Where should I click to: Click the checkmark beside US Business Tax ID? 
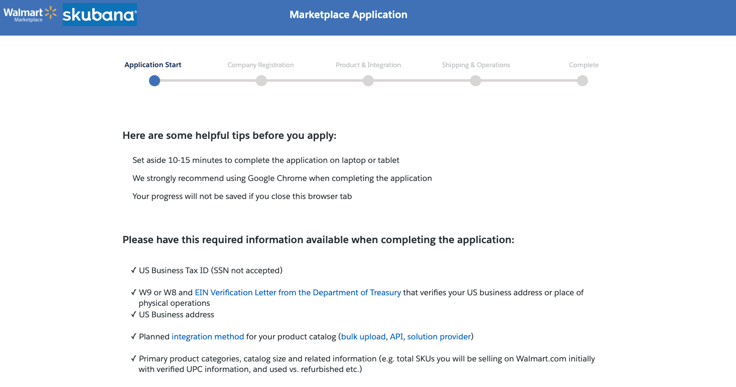tap(134, 271)
